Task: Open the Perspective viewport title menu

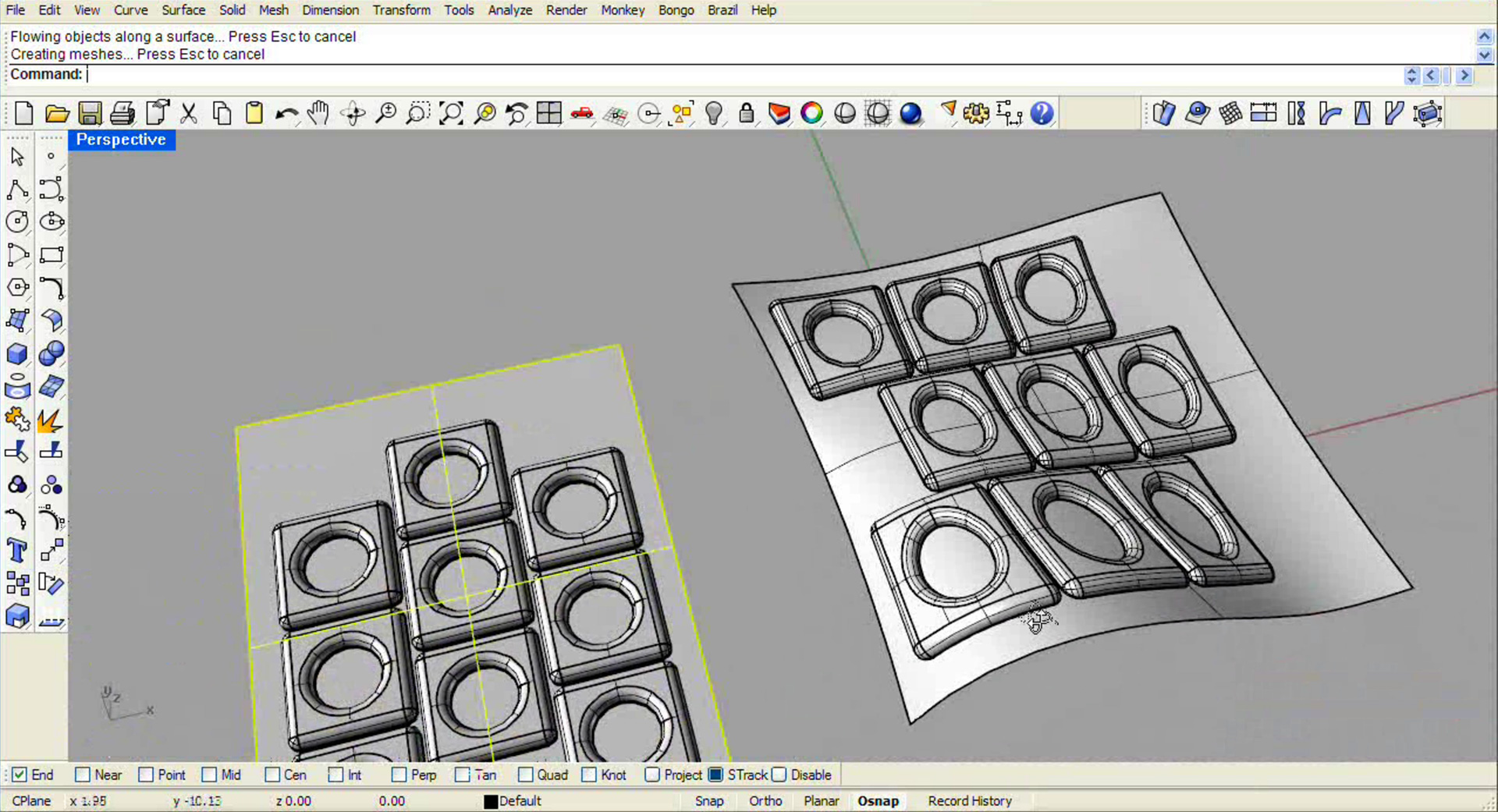Action: [121, 140]
